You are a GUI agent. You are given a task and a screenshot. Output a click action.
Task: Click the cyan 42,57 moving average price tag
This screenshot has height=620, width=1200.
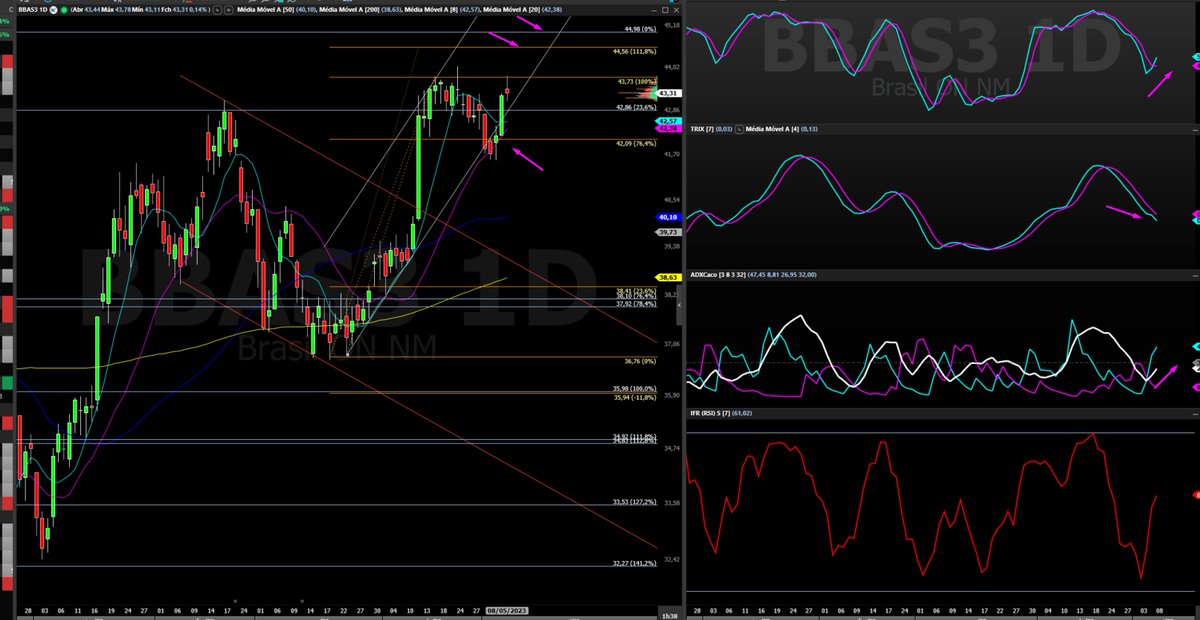pyautogui.click(x=668, y=120)
